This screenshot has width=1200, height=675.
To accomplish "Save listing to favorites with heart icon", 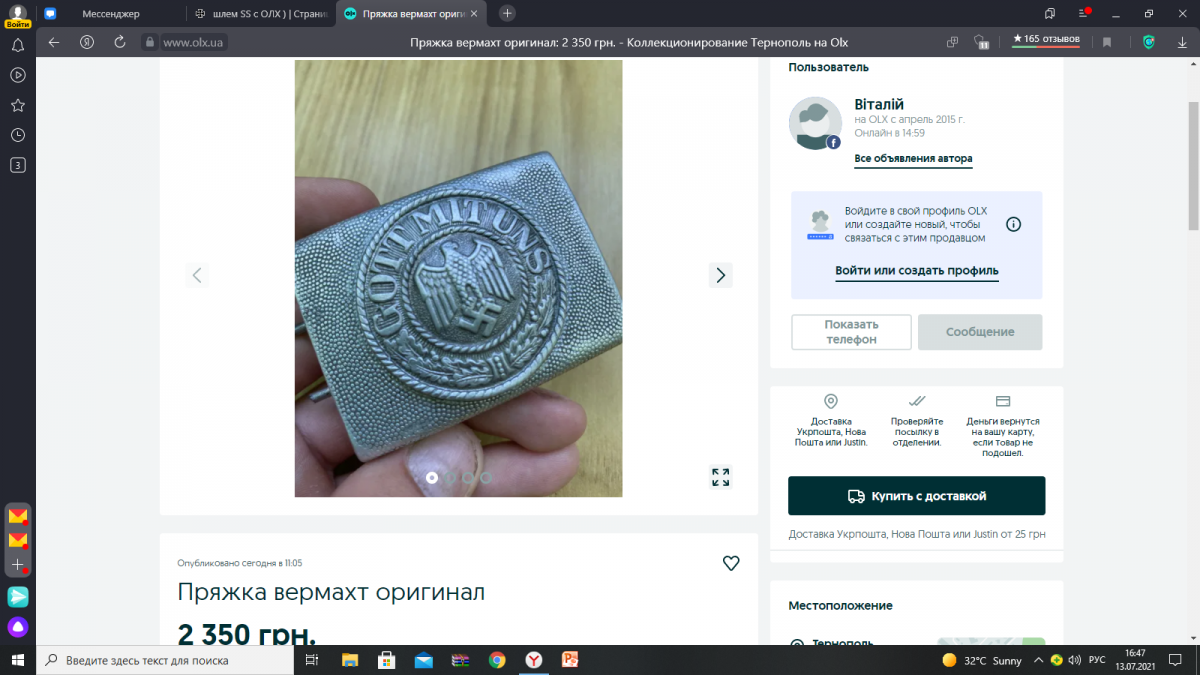I will click(x=731, y=563).
